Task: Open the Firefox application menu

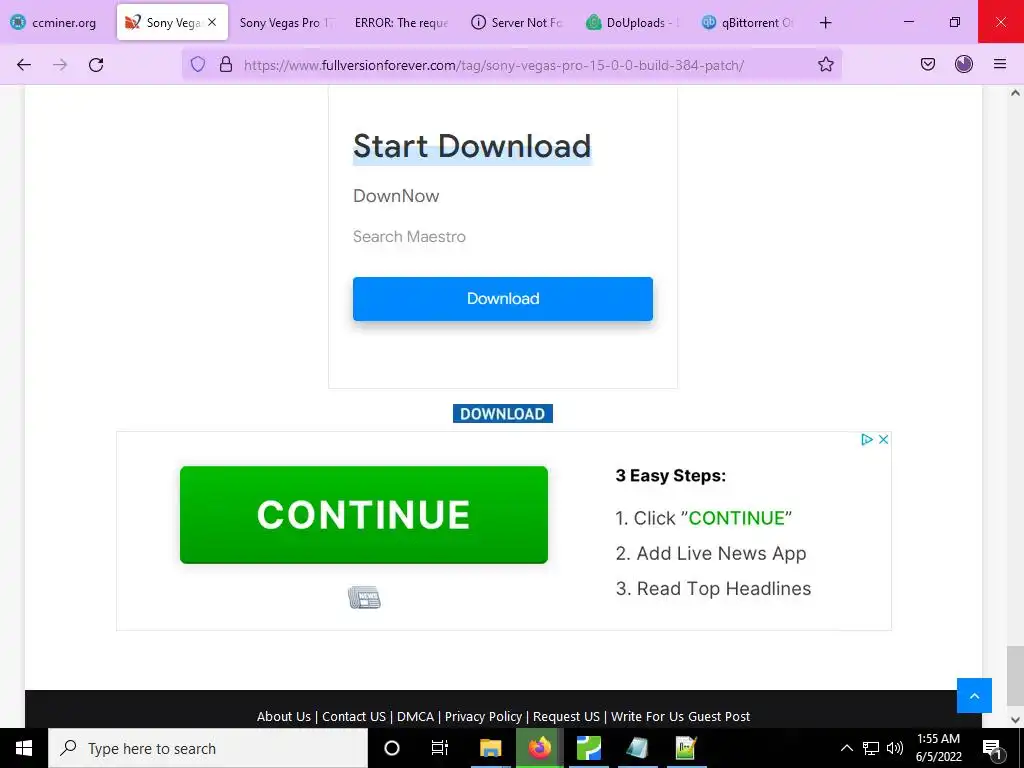Action: 1000,64
